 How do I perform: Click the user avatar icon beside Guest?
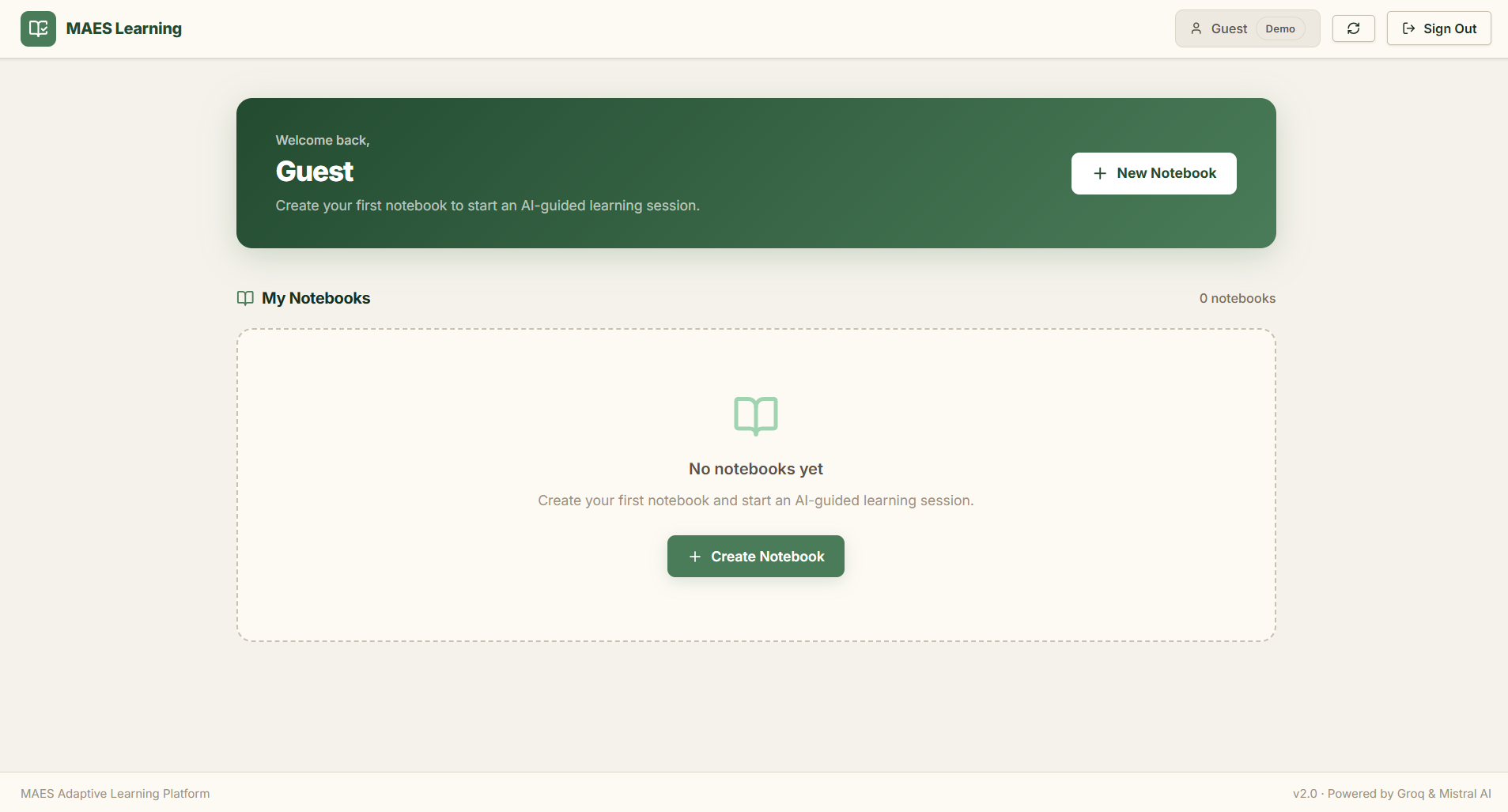1196,28
